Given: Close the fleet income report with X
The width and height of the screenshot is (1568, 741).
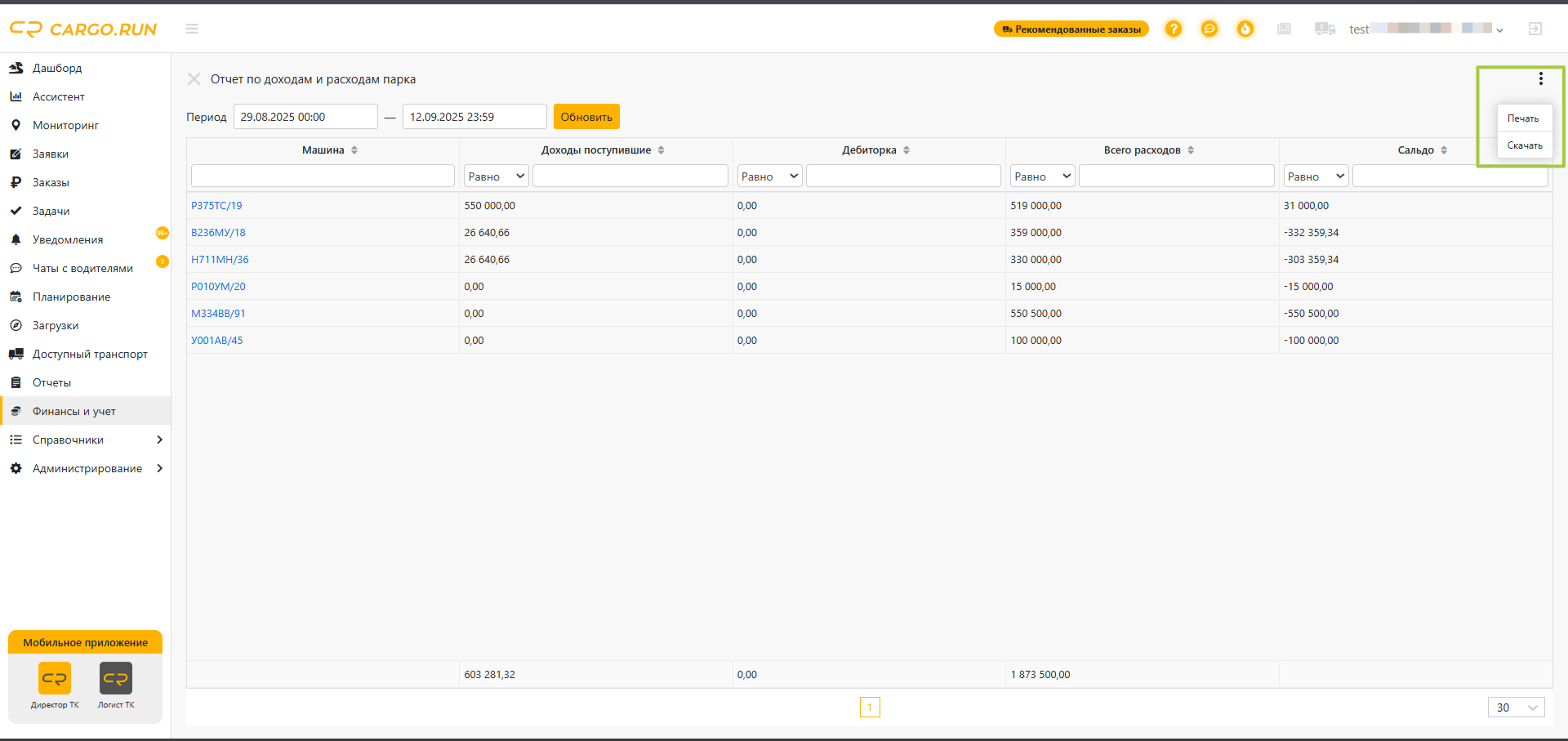Looking at the screenshot, I should click(x=194, y=79).
